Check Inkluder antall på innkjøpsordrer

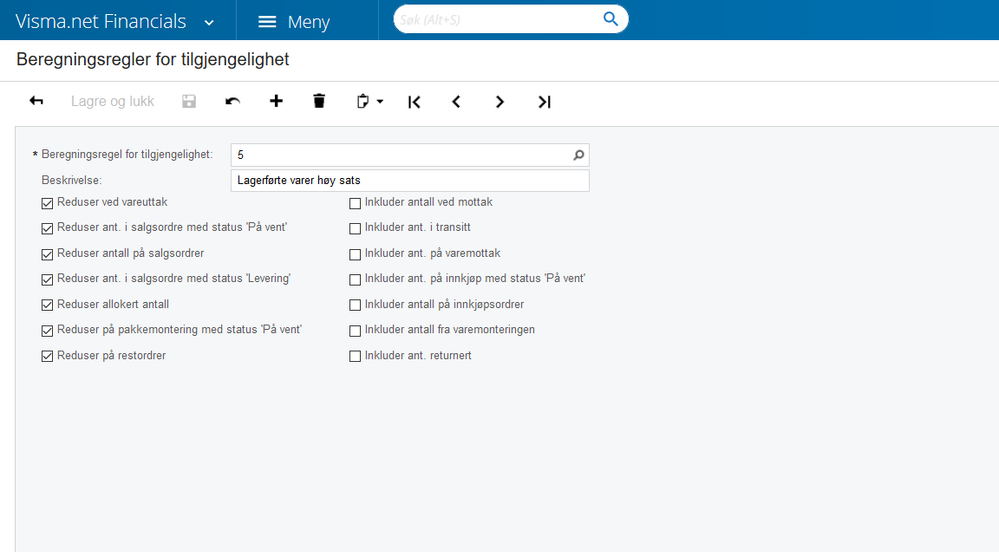click(x=355, y=305)
